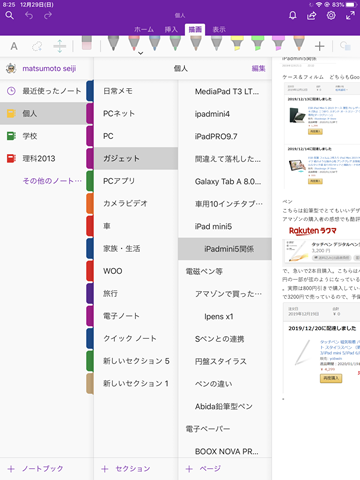This screenshot has width=360, height=480.
Task: Choose the insert space tool
Action: (60, 46)
